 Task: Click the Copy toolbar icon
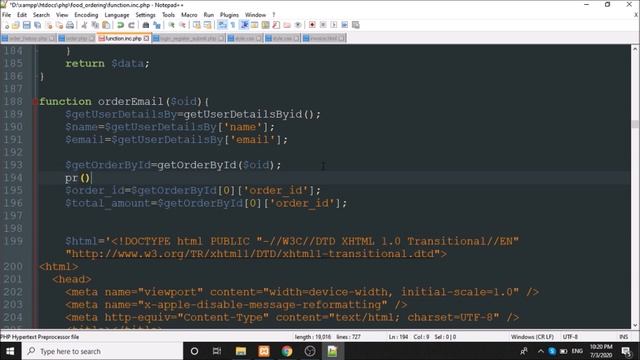click(95, 25)
